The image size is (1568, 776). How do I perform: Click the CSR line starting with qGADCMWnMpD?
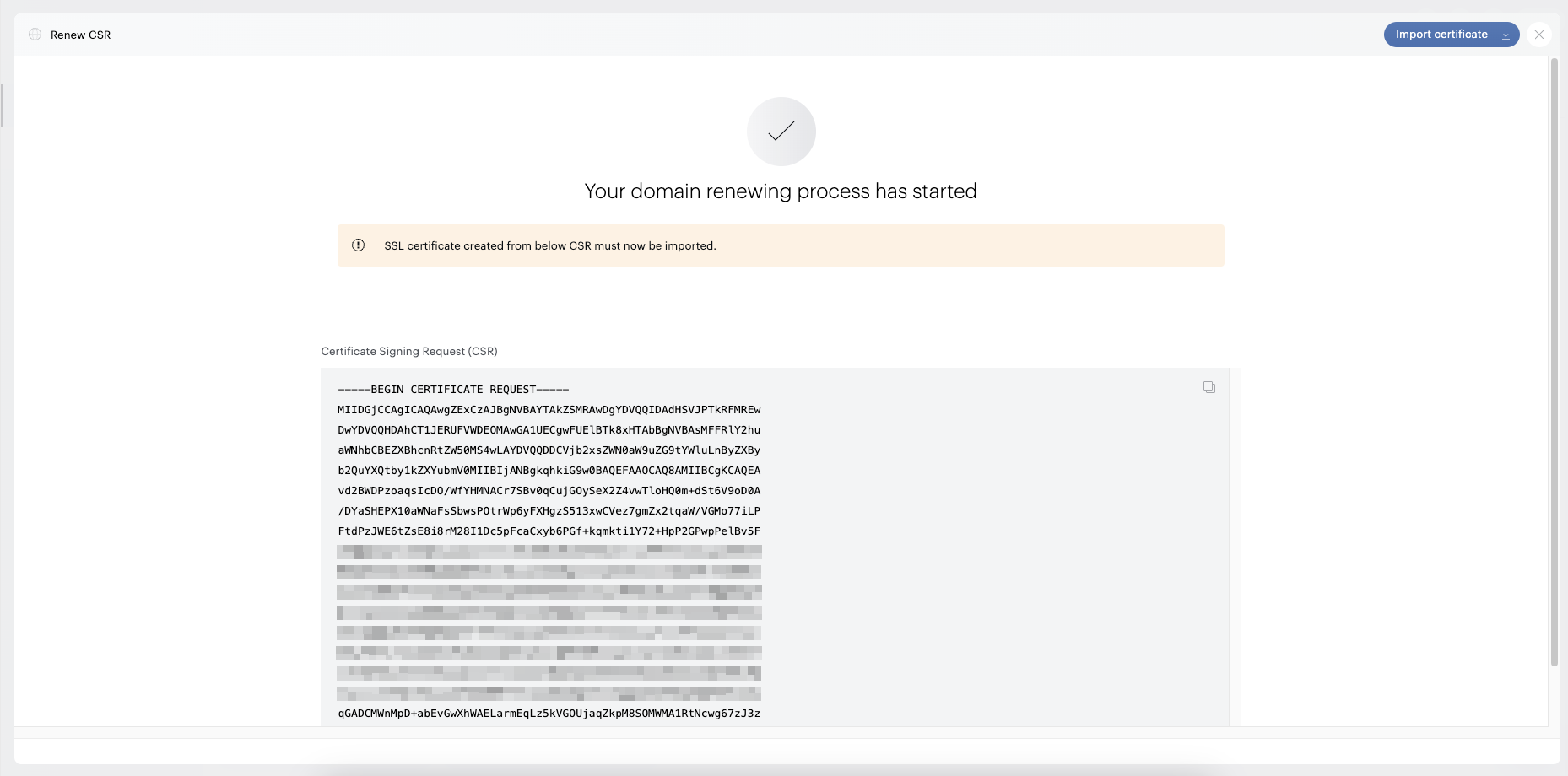pos(549,714)
